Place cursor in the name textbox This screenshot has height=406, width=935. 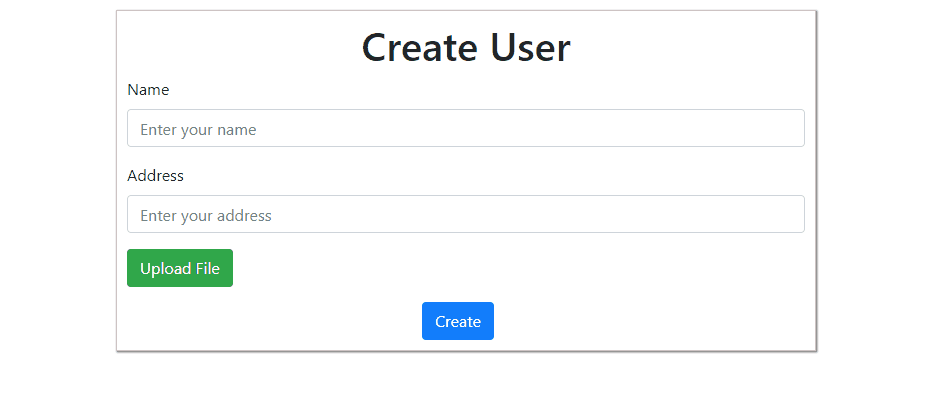pyautogui.click(x=465, y=129)
